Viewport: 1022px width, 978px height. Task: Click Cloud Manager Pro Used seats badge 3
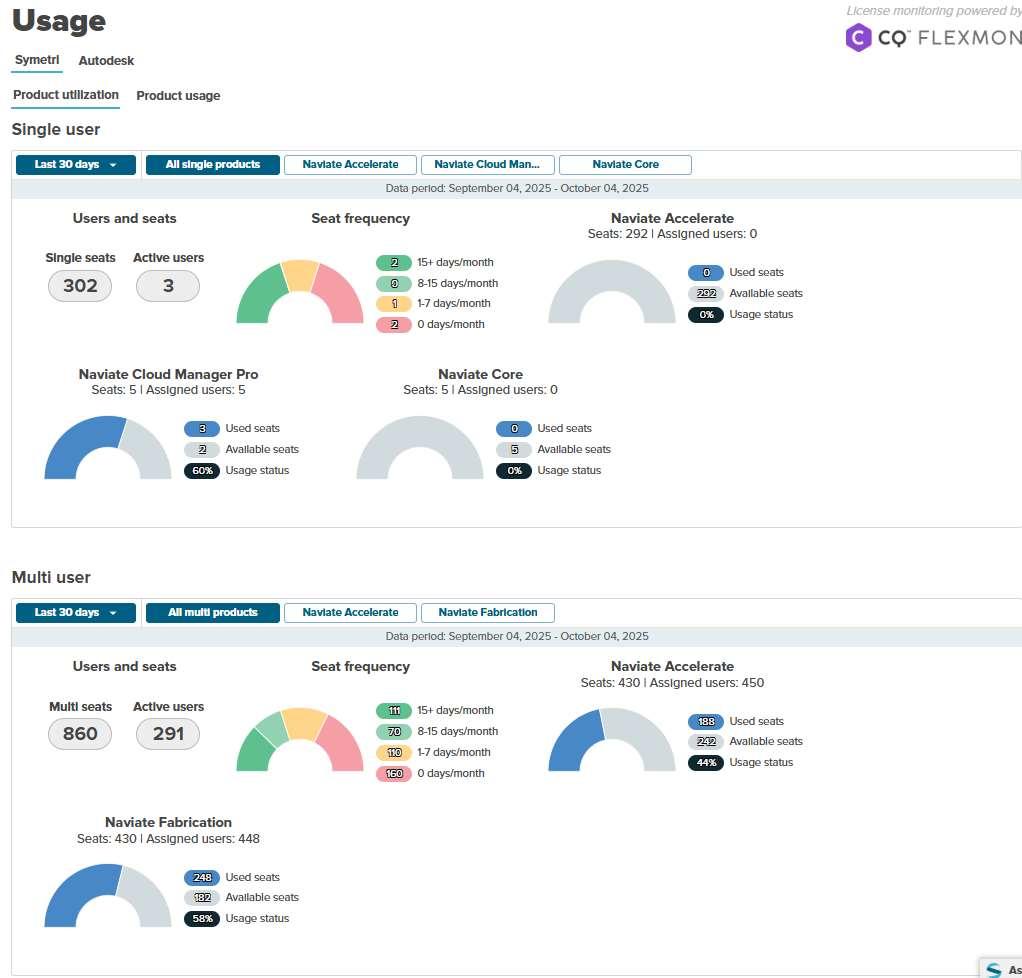[x=202, y=428]
